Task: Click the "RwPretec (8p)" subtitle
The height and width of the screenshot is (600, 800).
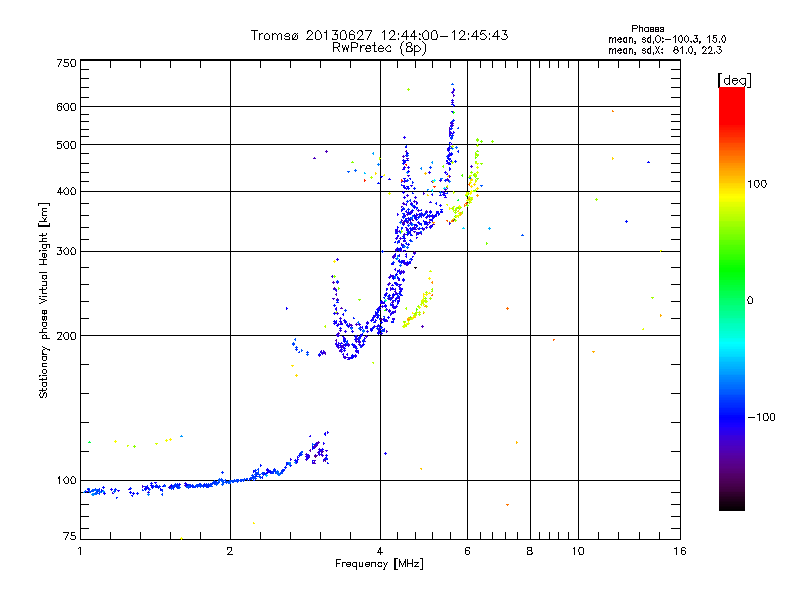Action: click(x=379, y=48)
